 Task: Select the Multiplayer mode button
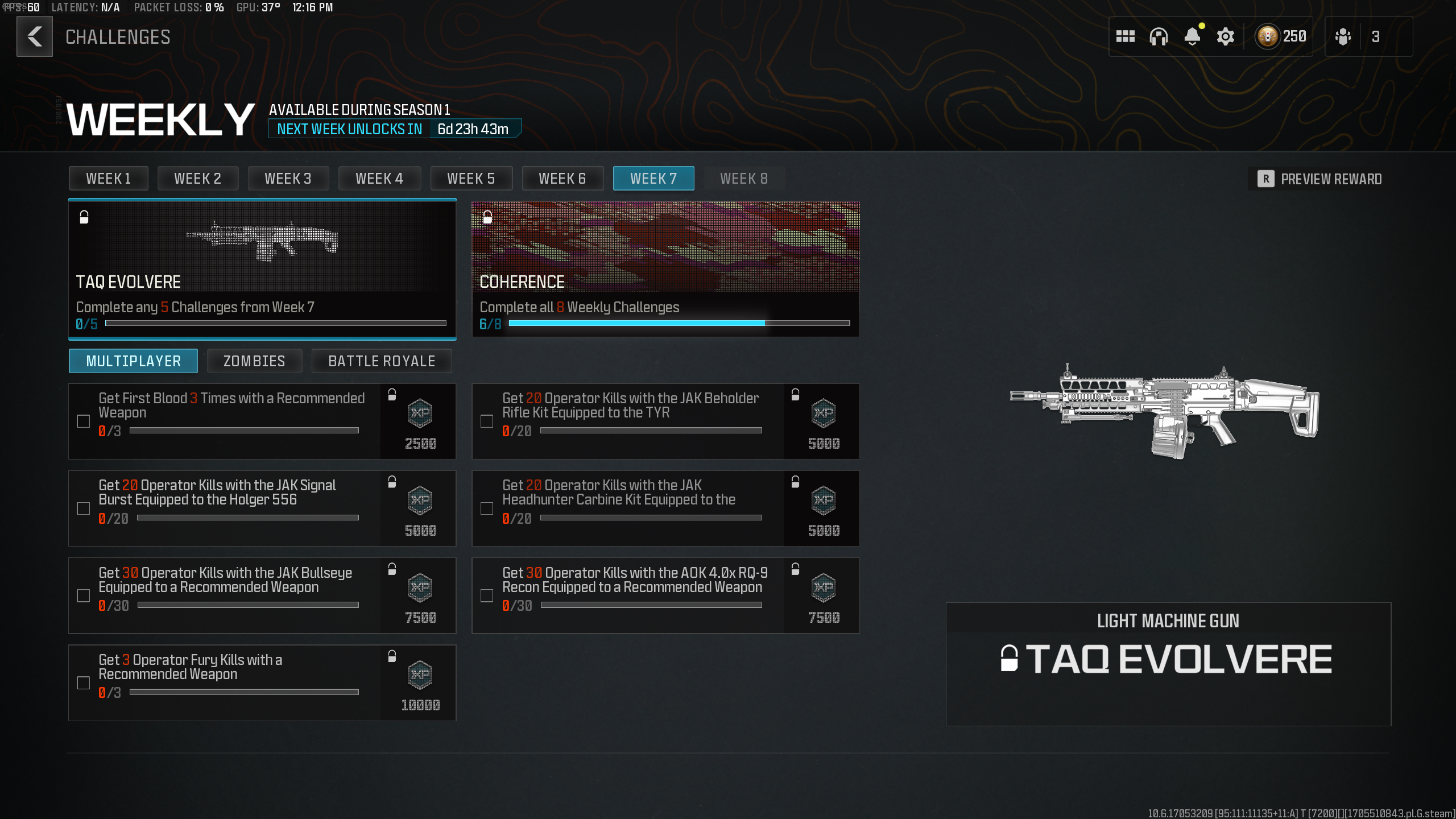[x=133, y=361]
